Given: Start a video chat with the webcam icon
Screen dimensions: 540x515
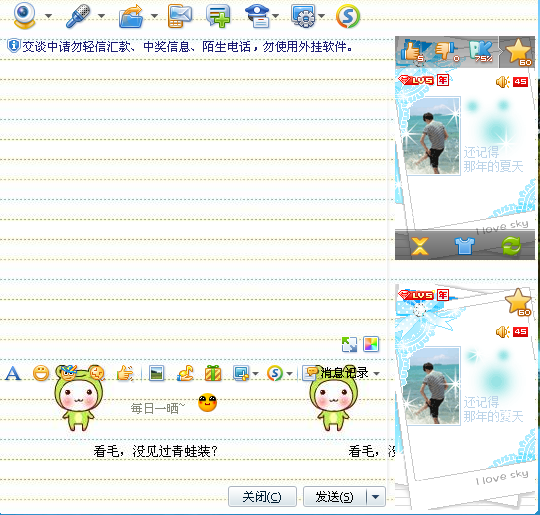Looking at the screenshot, I should (x=24, y=16).
